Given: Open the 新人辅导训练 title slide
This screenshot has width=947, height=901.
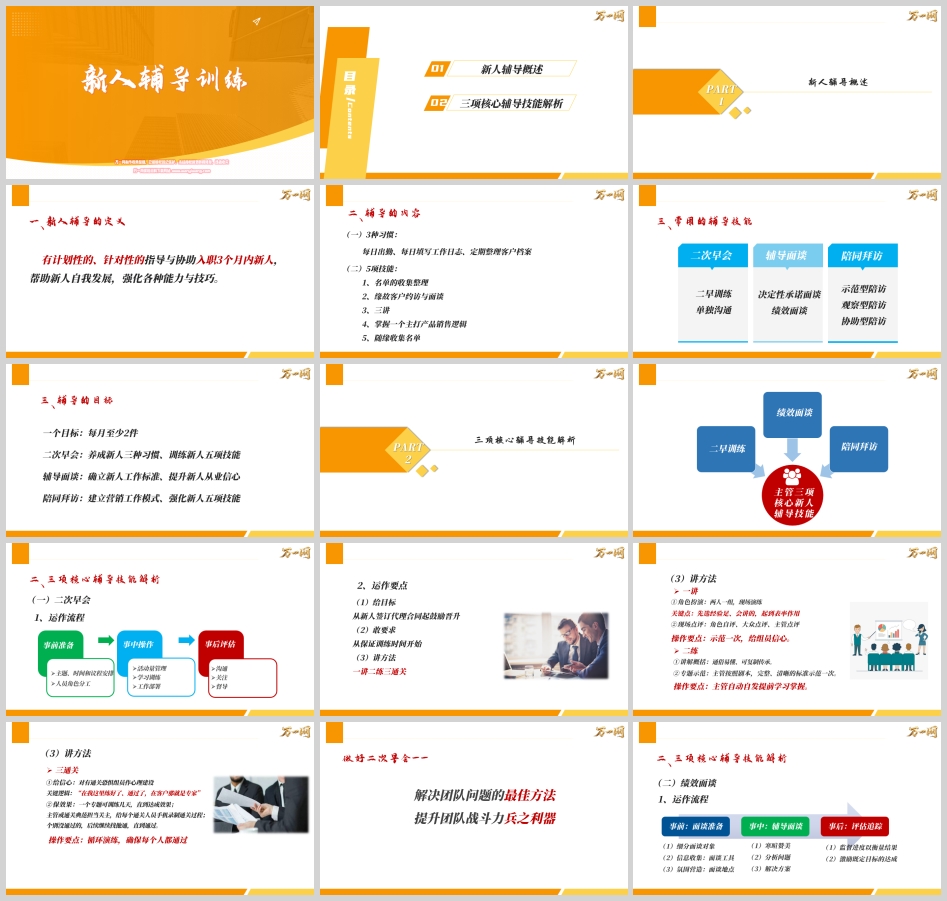Looking at the screenshot, I should [x=160, y=92].
